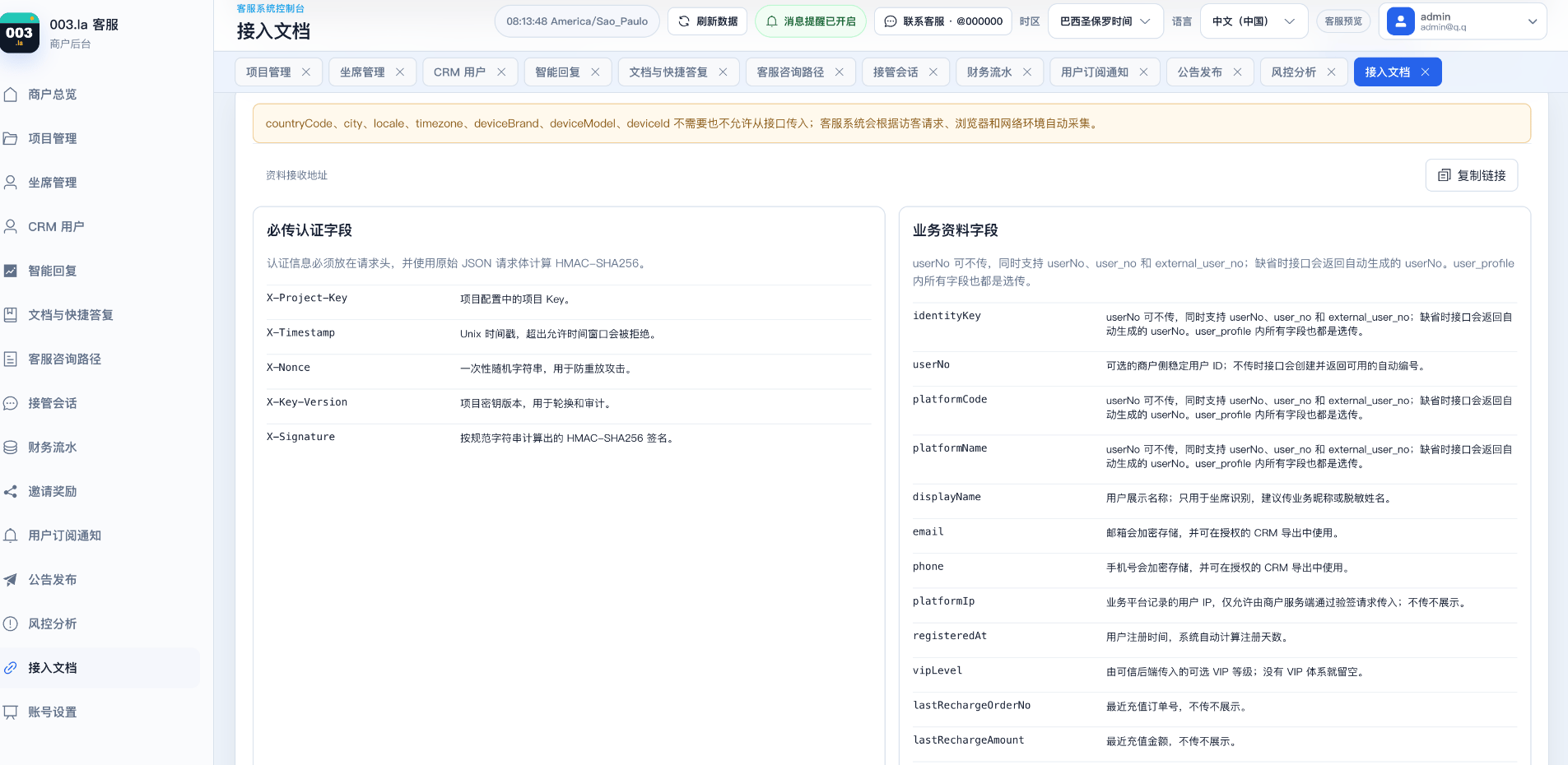The width and height of the screenshot is (1568, 765).
Task: Open 用户订阅通知 bell icon in sidebar
Action: pos(11,535)
